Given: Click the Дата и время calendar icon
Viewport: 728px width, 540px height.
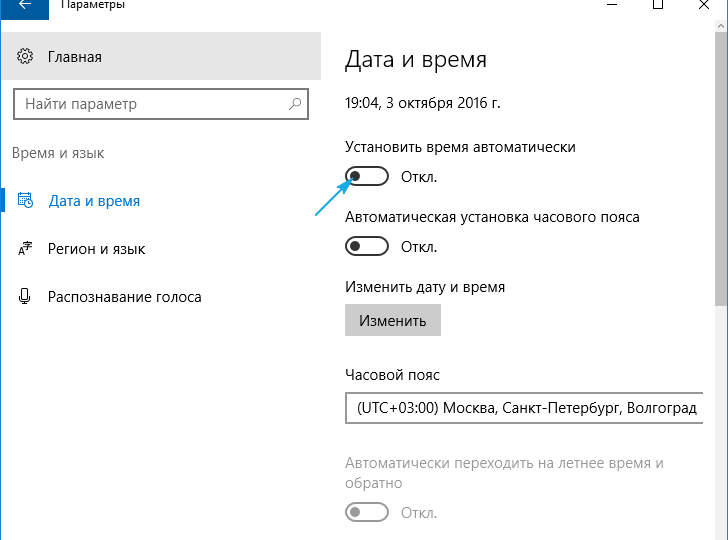Looking at the screenshot, I should pyautogui.click(x=26, y=201).
